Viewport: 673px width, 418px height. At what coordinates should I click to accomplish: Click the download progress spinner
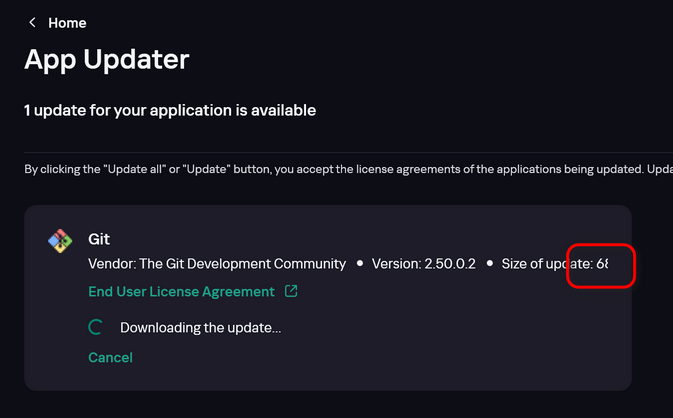point(95,327)
